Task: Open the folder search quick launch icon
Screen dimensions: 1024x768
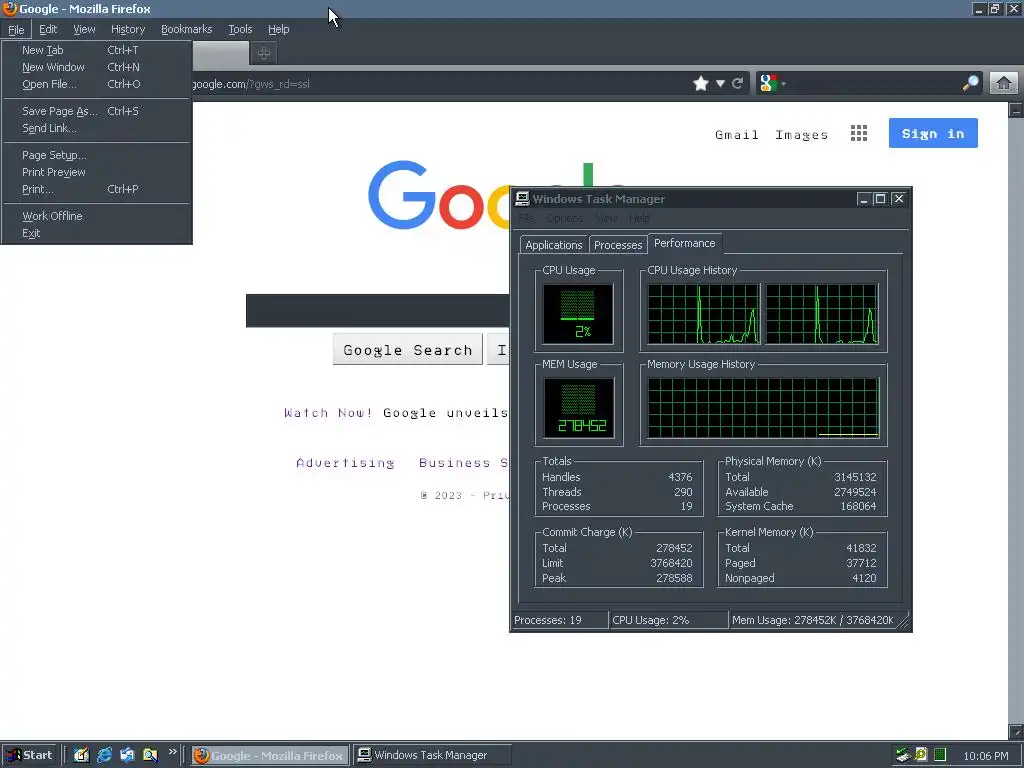Action: (x=150, y=755)
